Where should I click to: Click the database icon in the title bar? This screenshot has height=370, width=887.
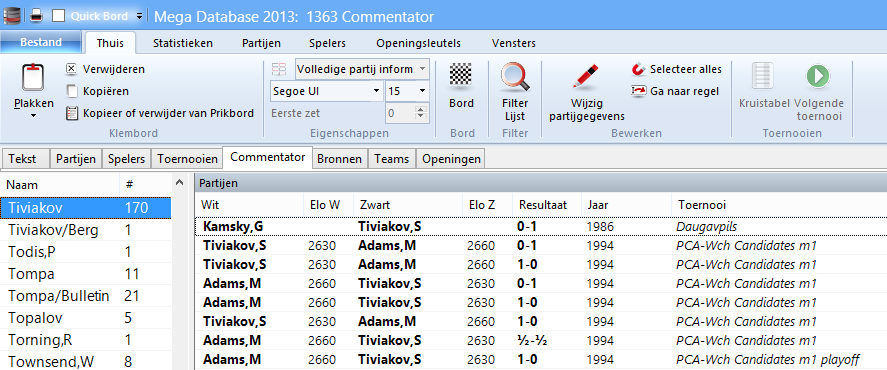12,16
